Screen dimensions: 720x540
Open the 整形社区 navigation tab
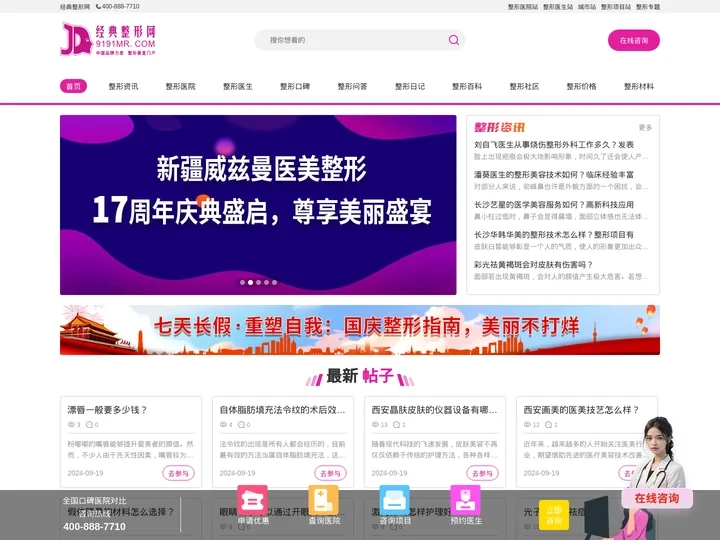pyautogui.click(x=524, y=86)
